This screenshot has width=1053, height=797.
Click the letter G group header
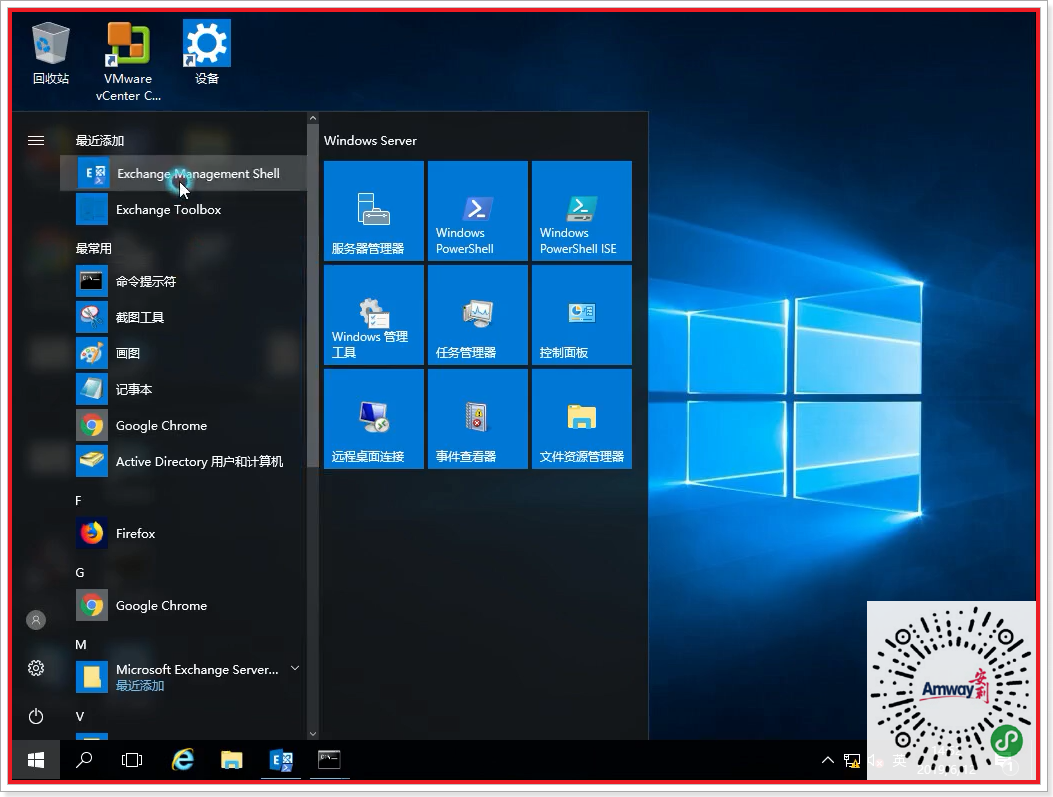[80, 573]
